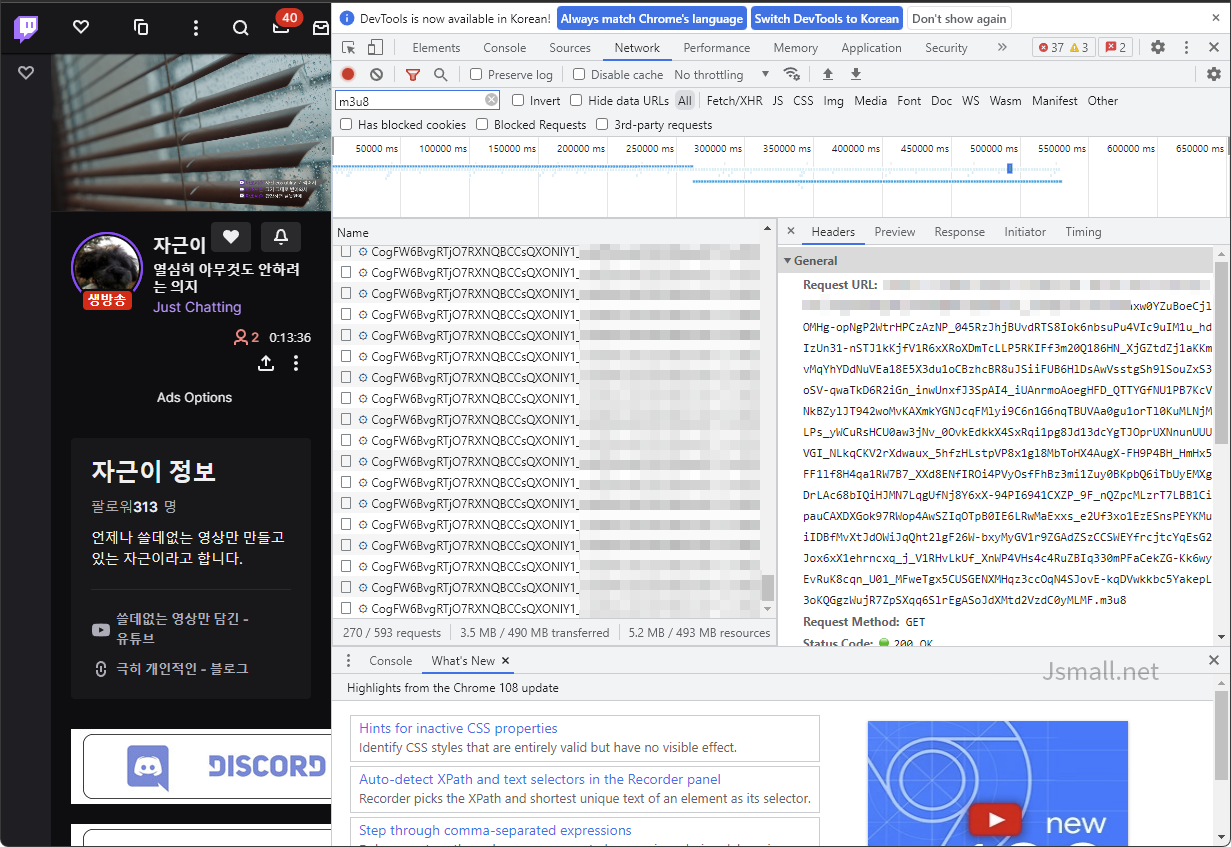Screen dimensions: 1231x847
Task: Click Switch DevTools to Korean button
Action: click(x=827, y=18)
